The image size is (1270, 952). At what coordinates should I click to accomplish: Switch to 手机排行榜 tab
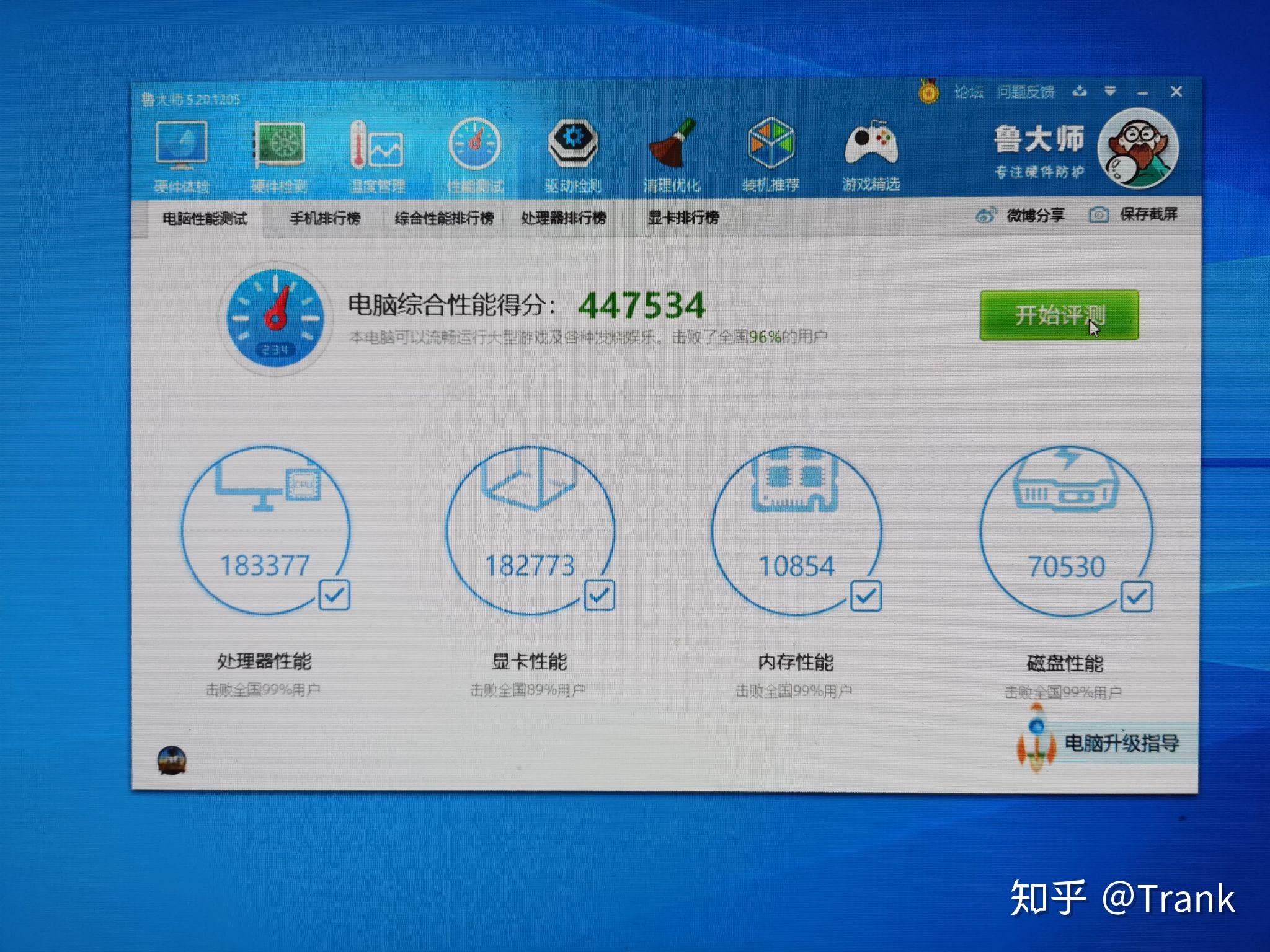[325, 218]
